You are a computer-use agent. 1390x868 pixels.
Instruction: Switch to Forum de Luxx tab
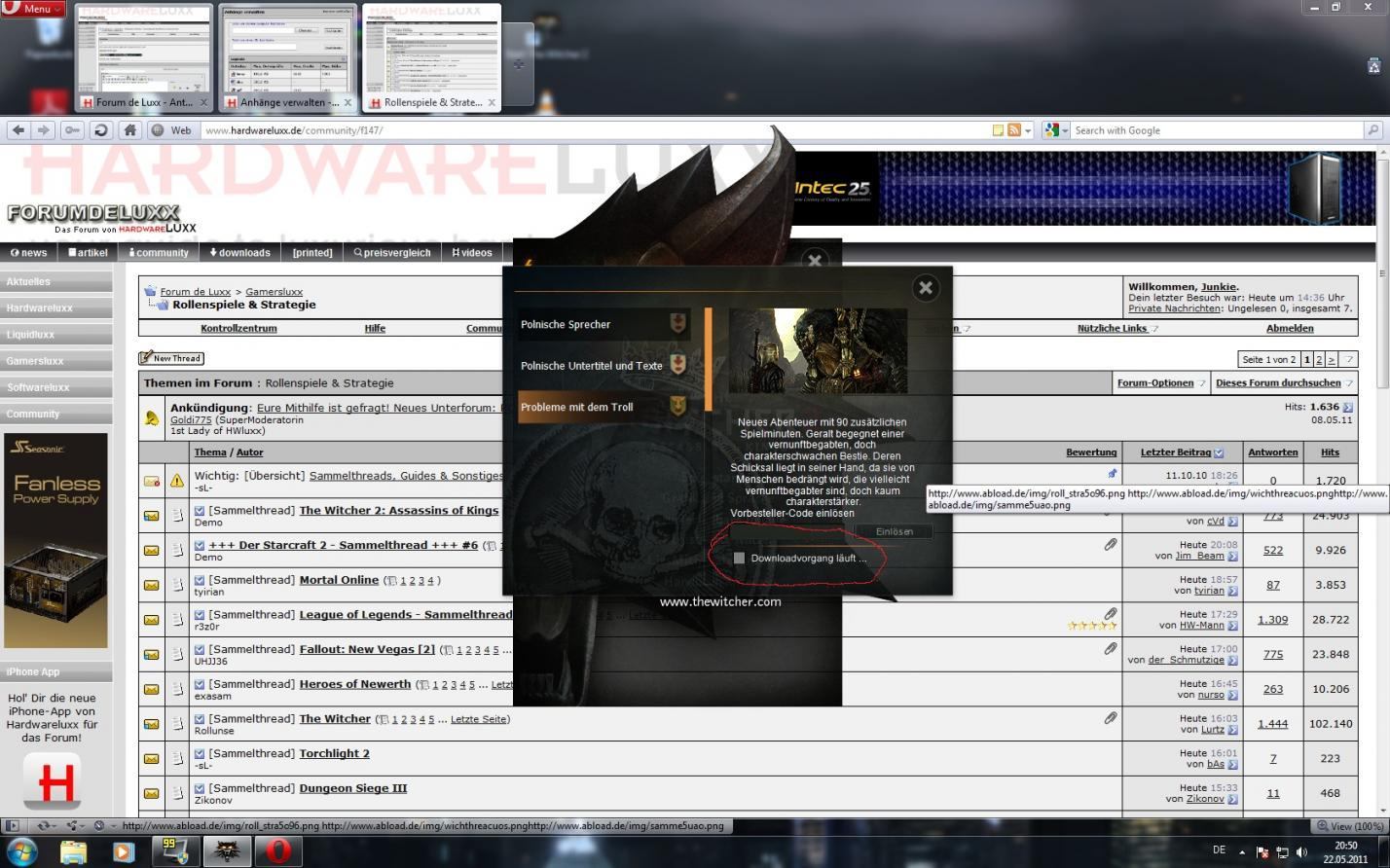143,58
